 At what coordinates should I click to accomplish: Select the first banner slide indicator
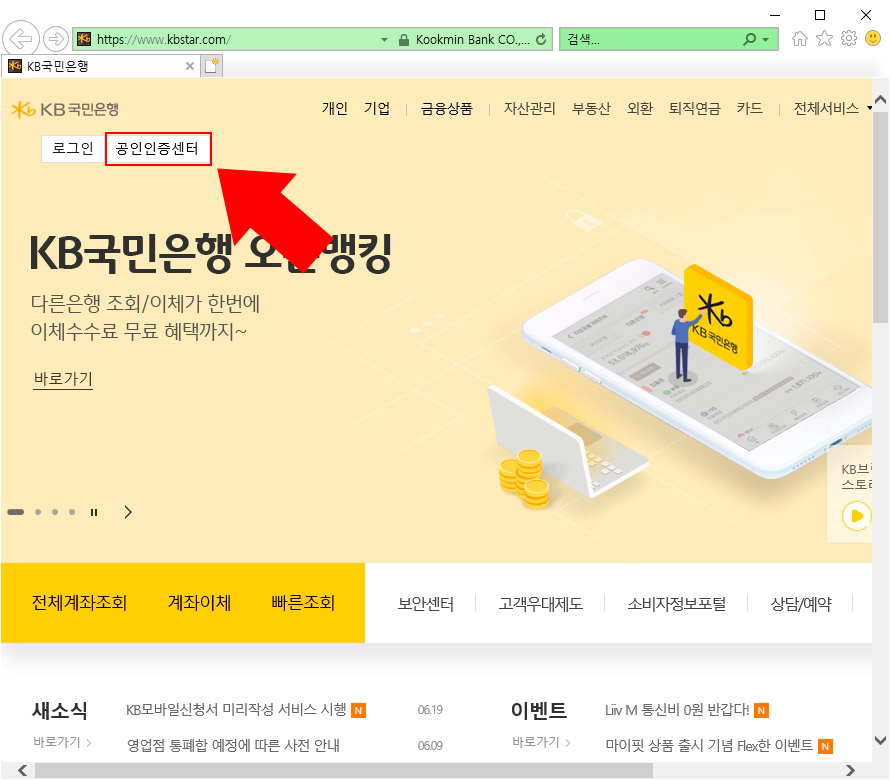15,512
